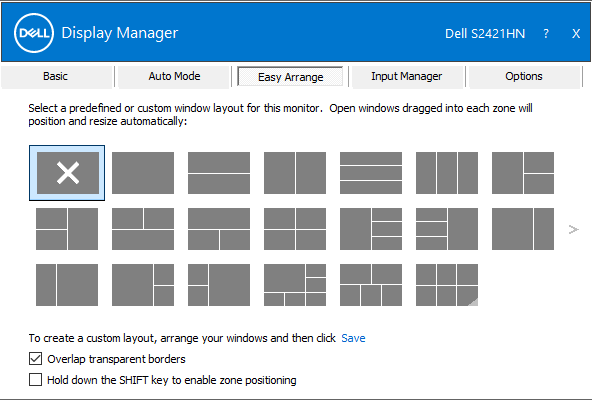Switch to the Basic tab

tap(57, 77)
